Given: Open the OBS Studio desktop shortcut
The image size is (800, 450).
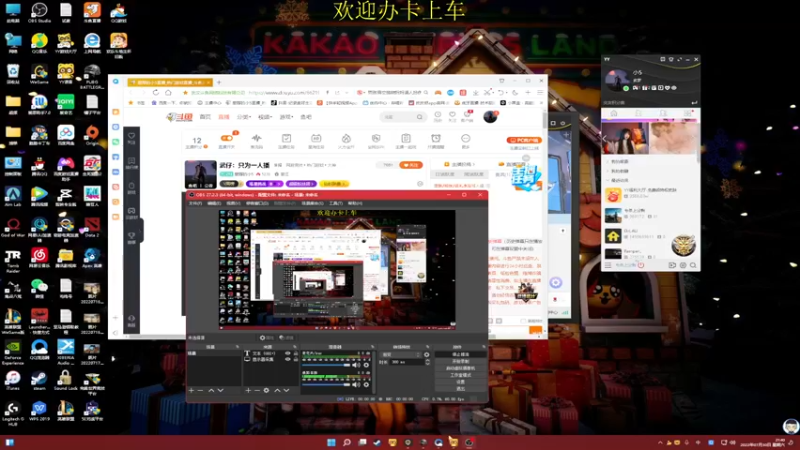Looking at the screenshot, I should pos(39,12).
